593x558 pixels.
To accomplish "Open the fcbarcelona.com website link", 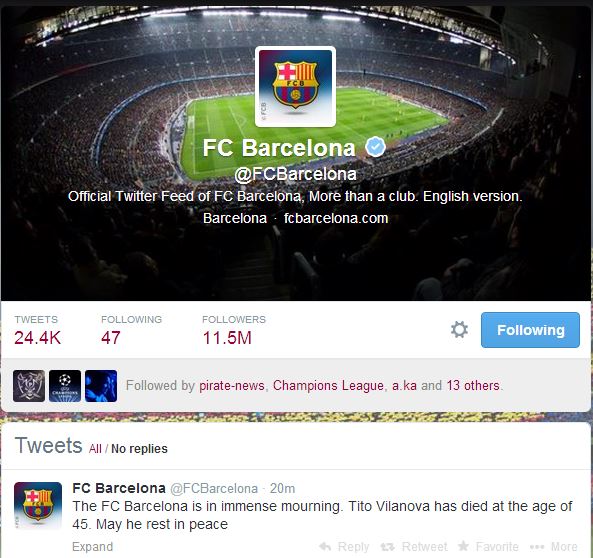I will click(x=336, y=218).
